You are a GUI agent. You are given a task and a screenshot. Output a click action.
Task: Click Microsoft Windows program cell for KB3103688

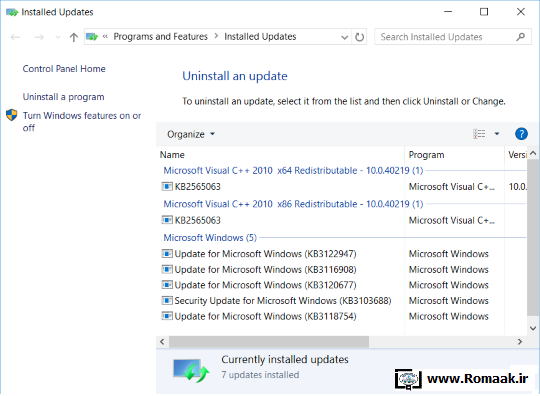(448, 301)
